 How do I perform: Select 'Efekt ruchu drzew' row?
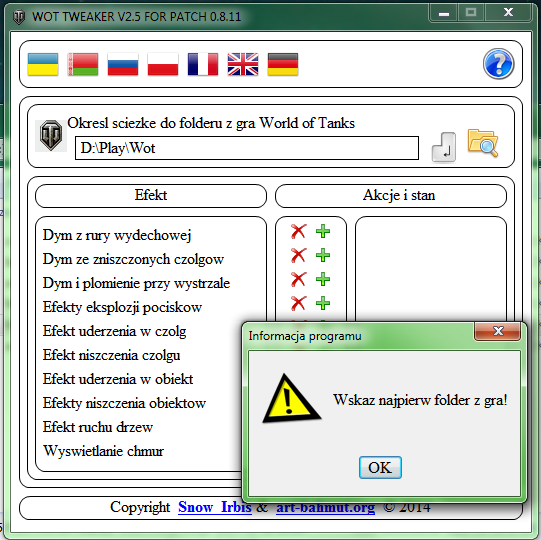pos(98,427)
